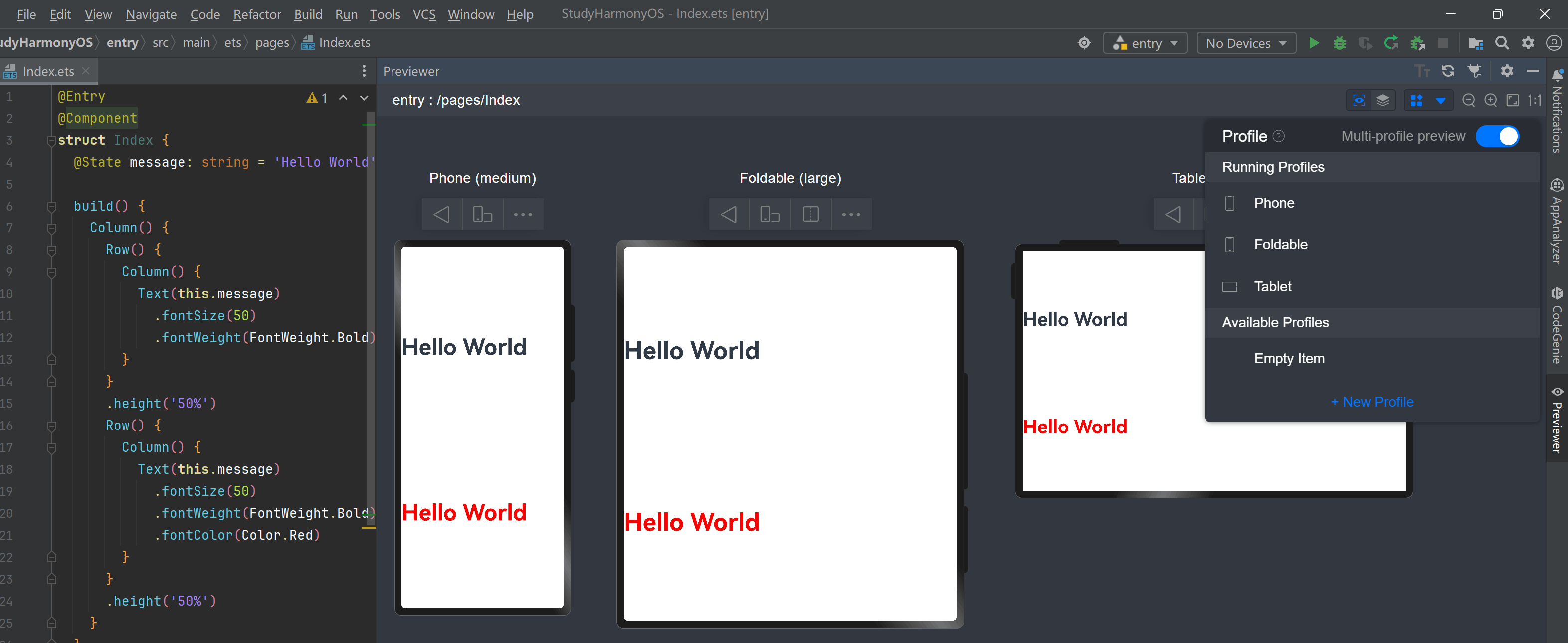
Task: Select Phone in Running Profiles
Action: tap(1372, 203)
